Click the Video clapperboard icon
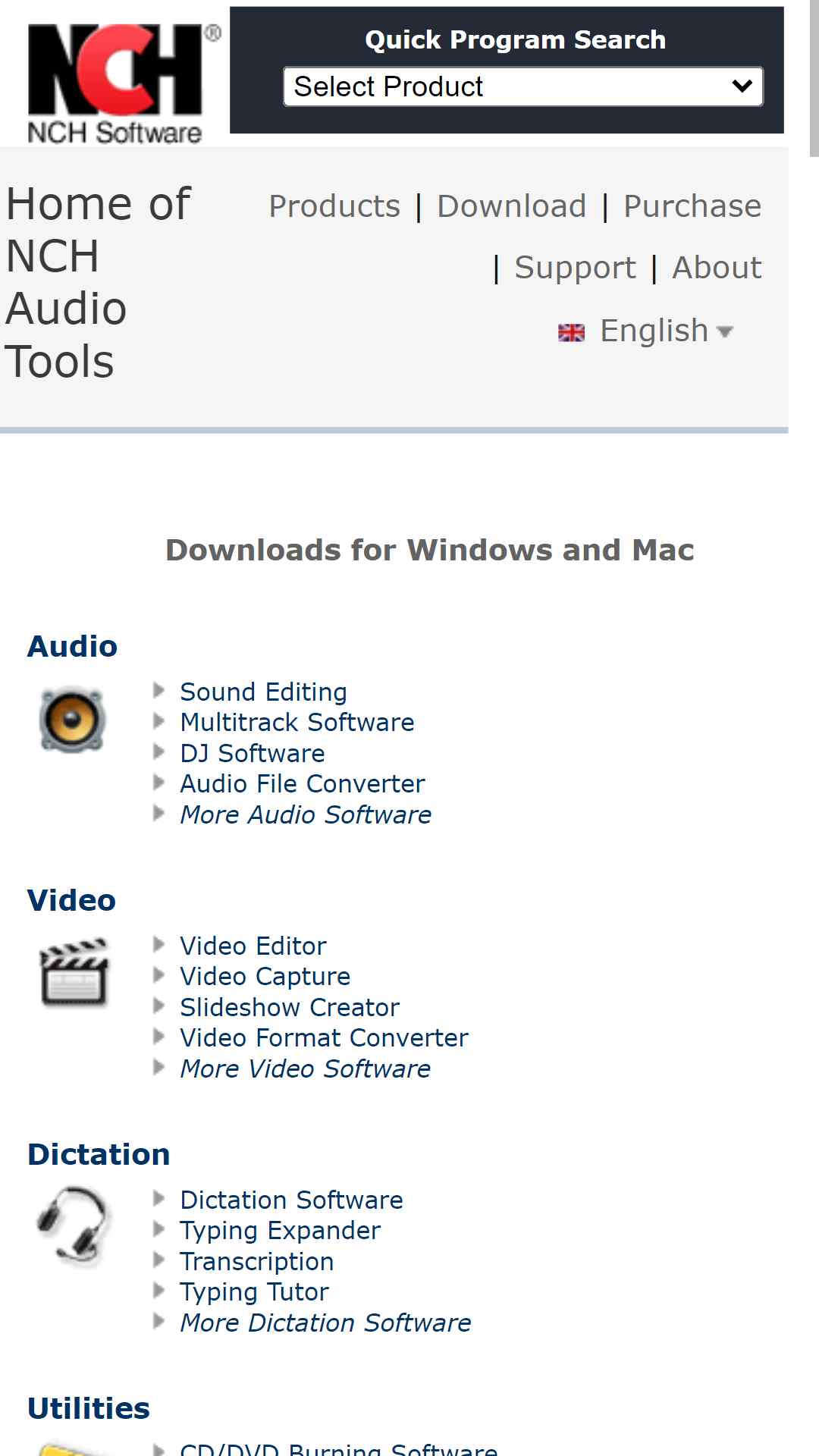819x1456 pixels. (74, 972)
